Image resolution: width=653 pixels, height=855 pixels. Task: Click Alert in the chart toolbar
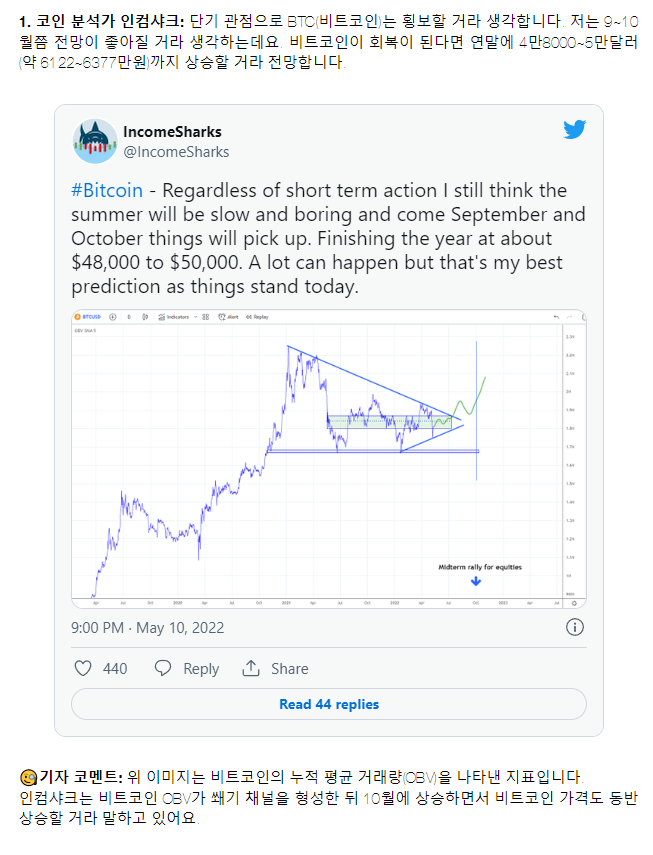click(x=228, y=317)
